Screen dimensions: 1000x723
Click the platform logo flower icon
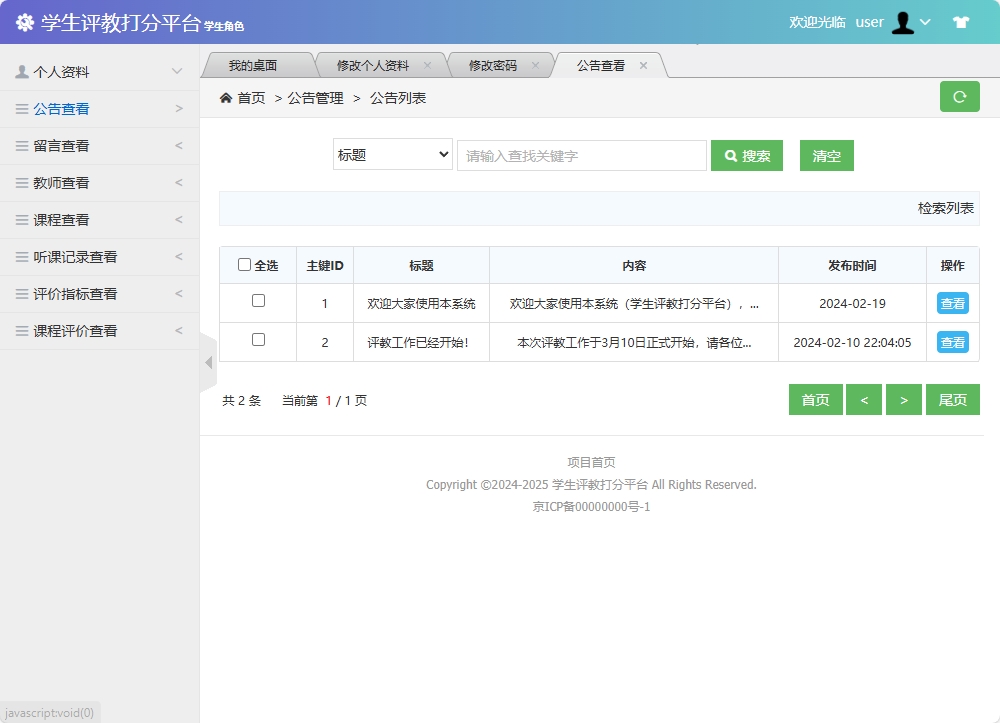point(24,21)
